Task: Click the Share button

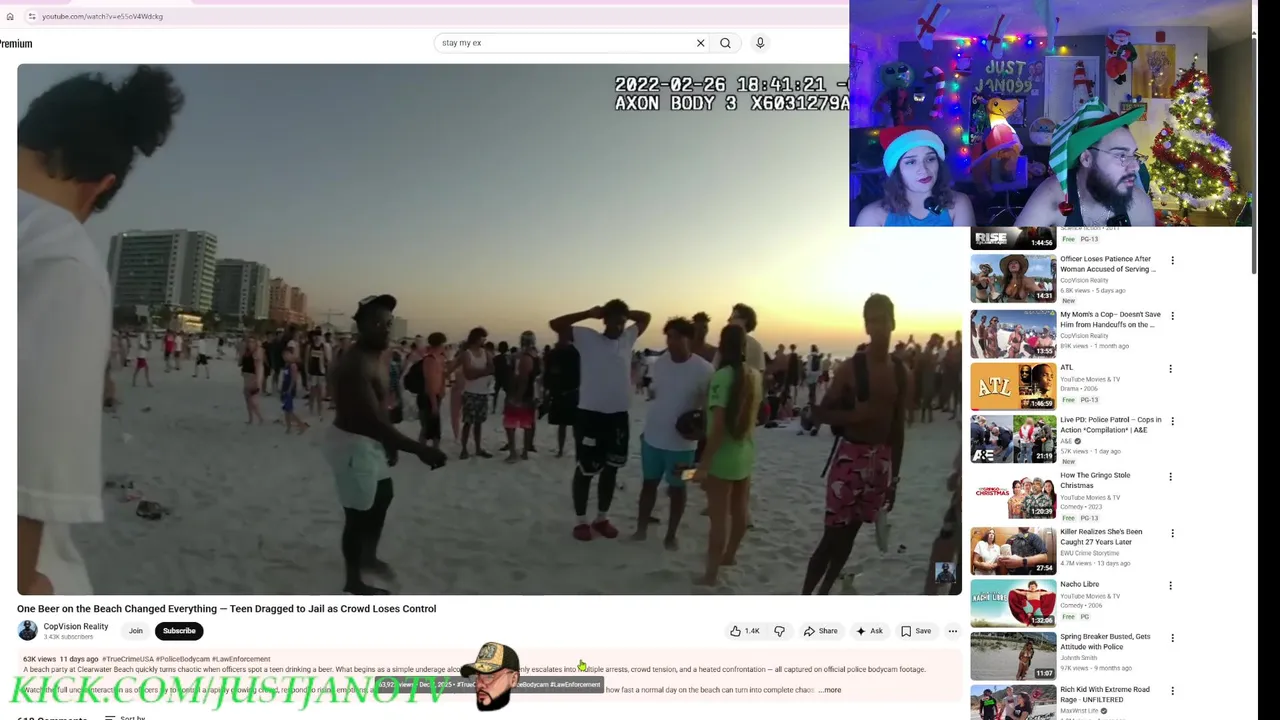Action: (x=821, y=631)
